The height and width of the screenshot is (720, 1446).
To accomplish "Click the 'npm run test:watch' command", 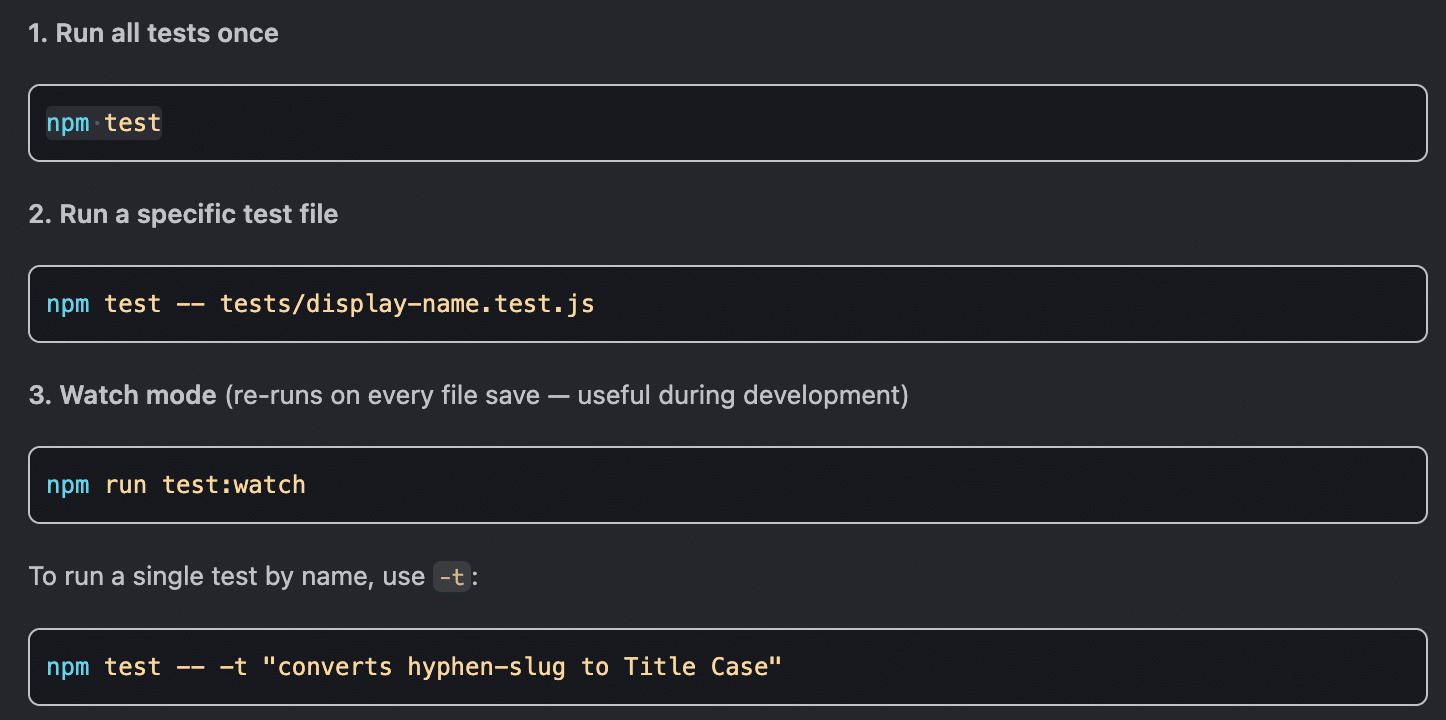I will click(176, 485).
